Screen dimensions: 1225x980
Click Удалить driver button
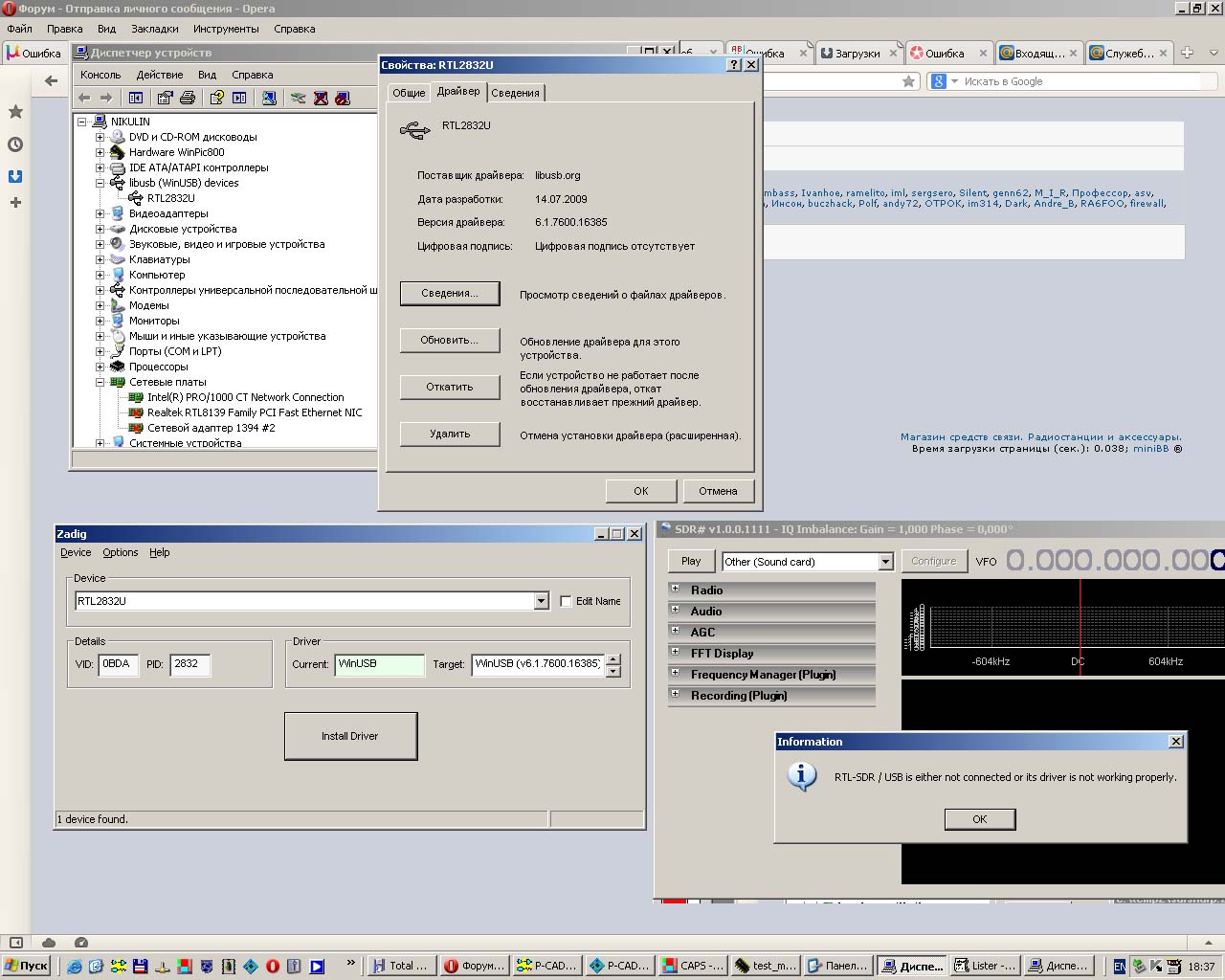450,434
